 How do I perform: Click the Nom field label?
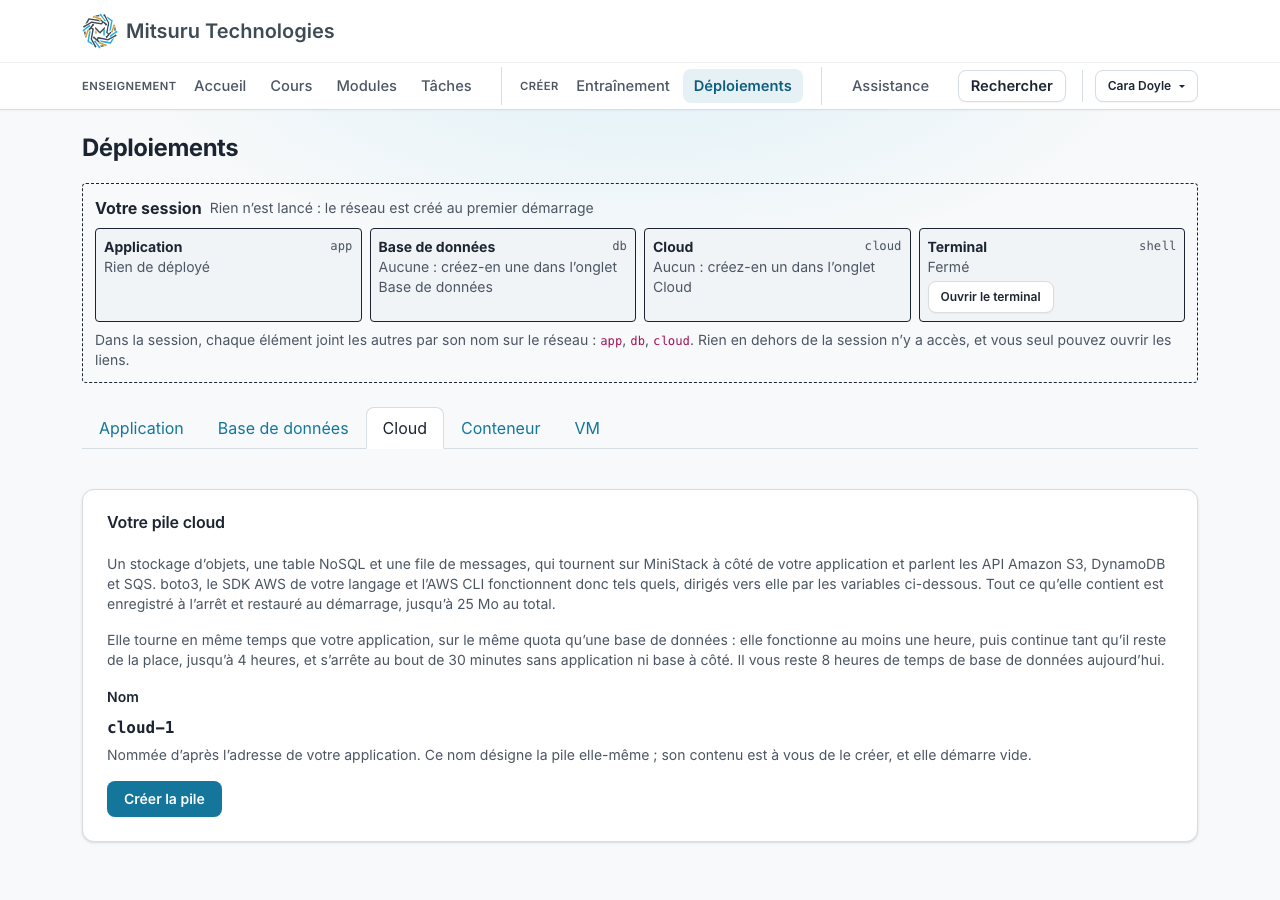coord(123,697)
